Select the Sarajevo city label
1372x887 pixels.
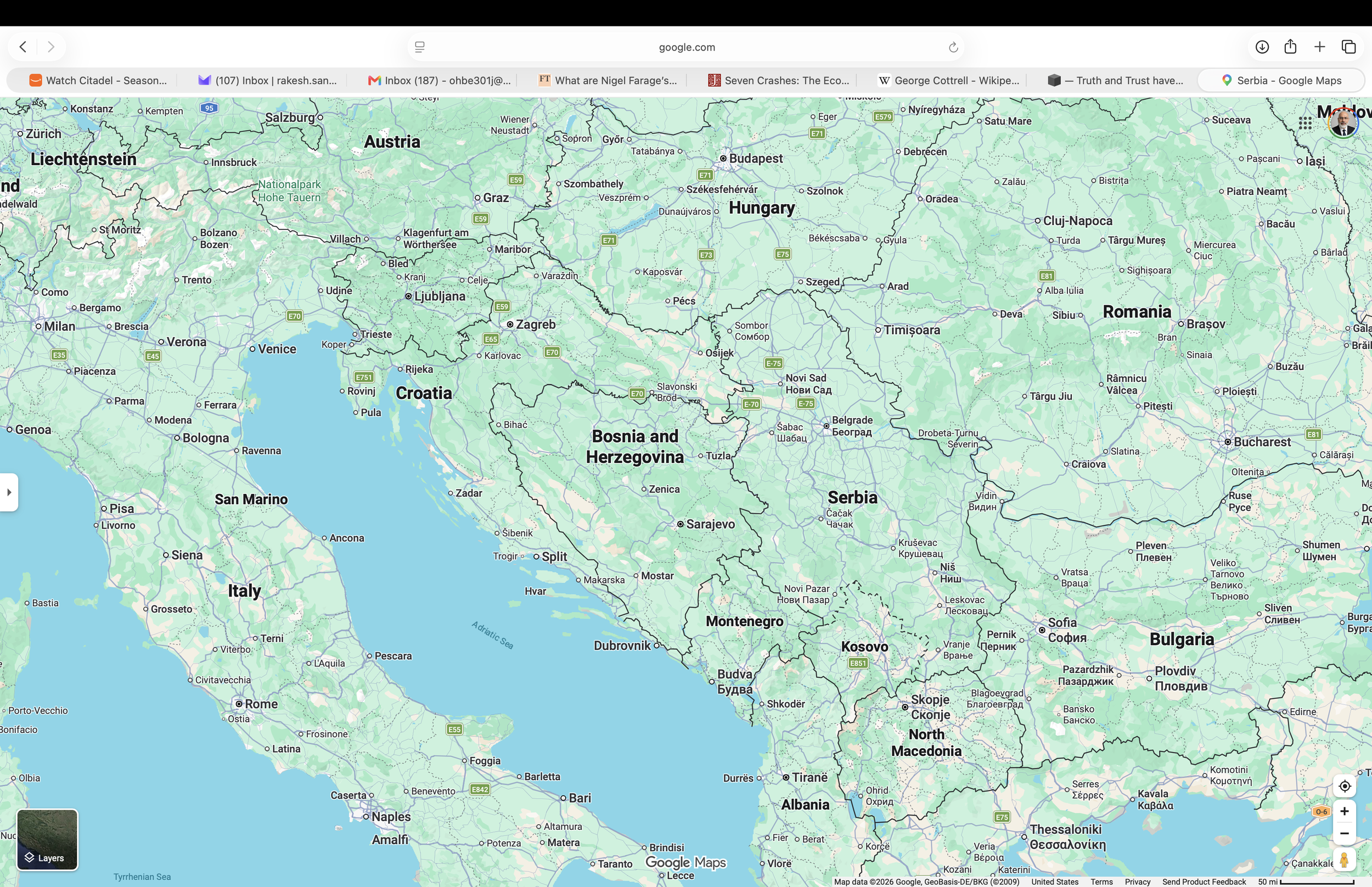[x=711, y=524]
